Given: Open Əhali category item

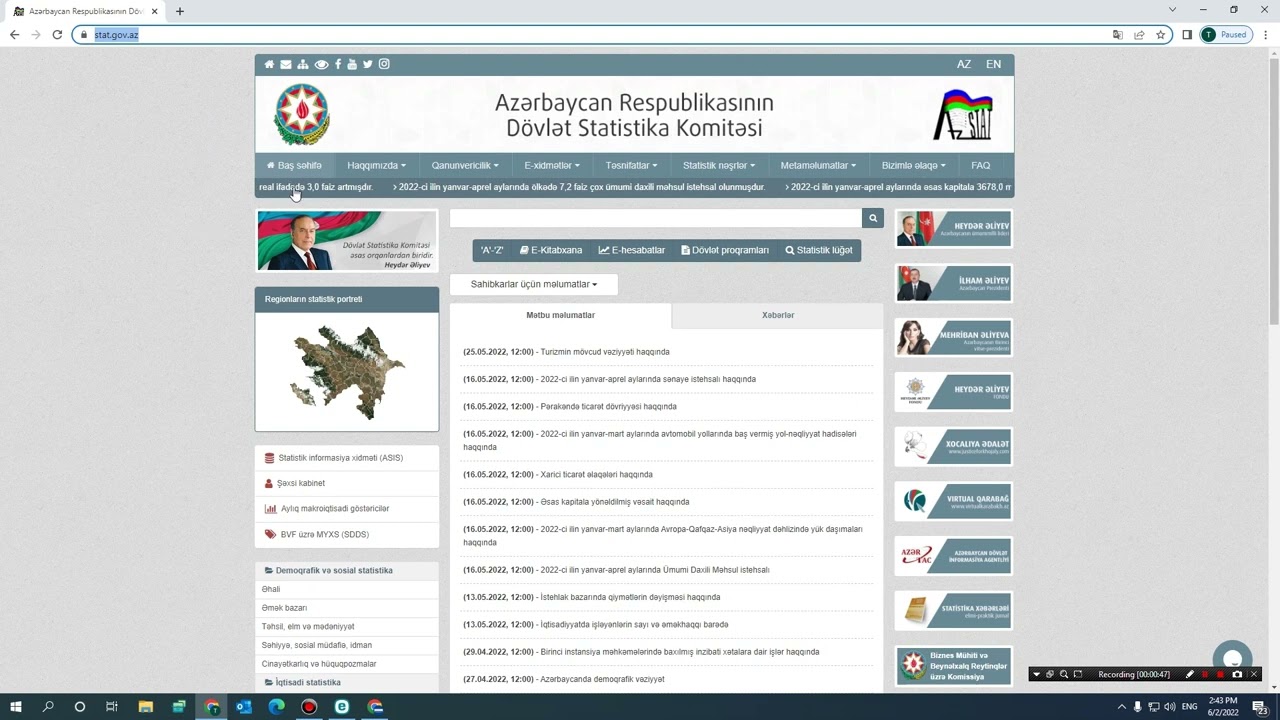Looking at the screenshot, I should (x=271, y=590).
